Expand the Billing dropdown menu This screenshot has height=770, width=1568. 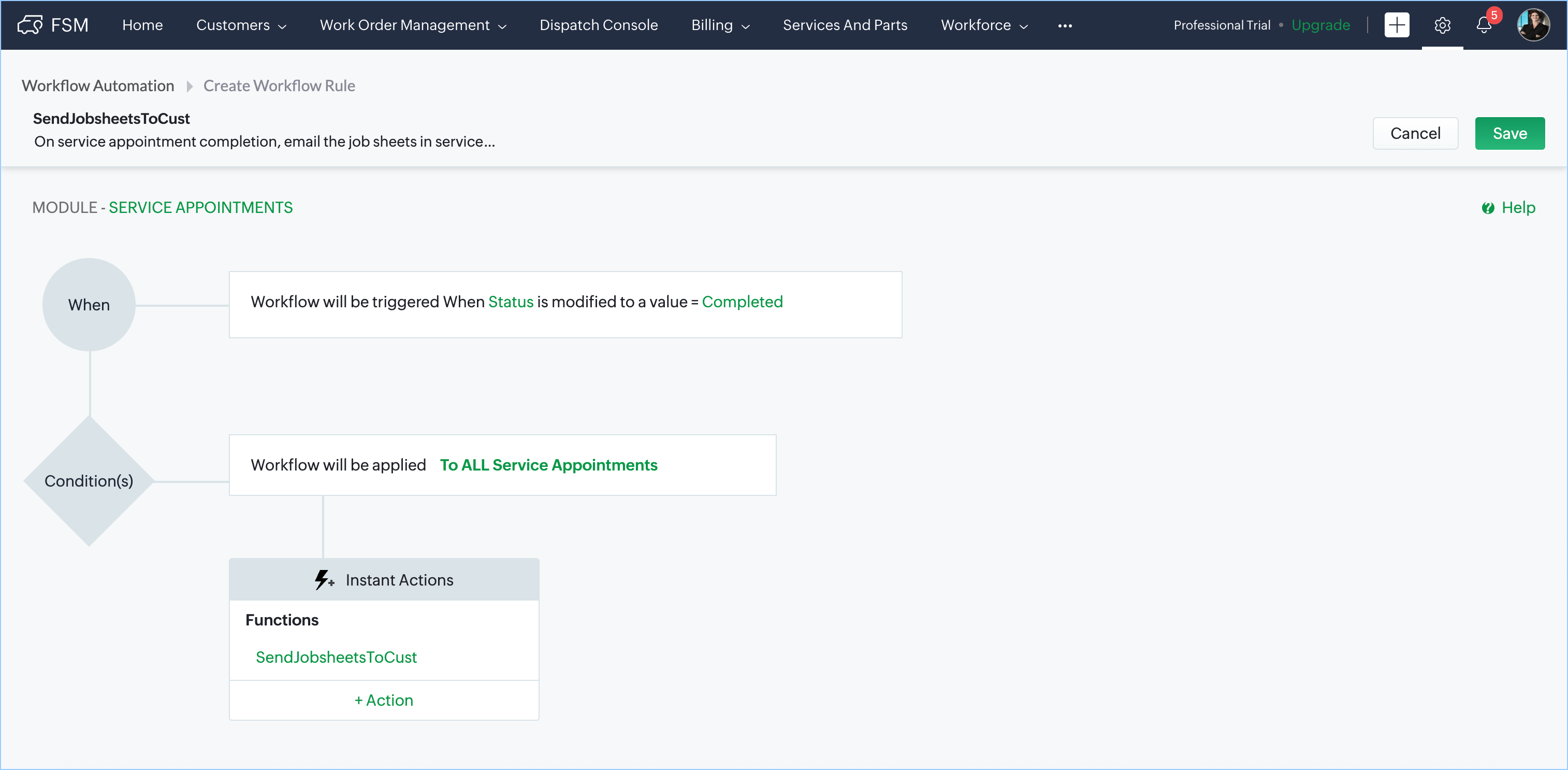coord(720,25)
